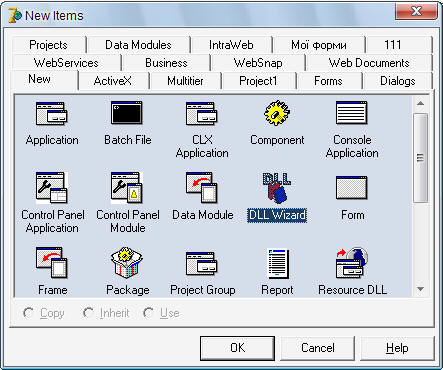Click the 'Resource DLL' label text
Viewport: 443px width, 370px height.
(x=353, y=290)
